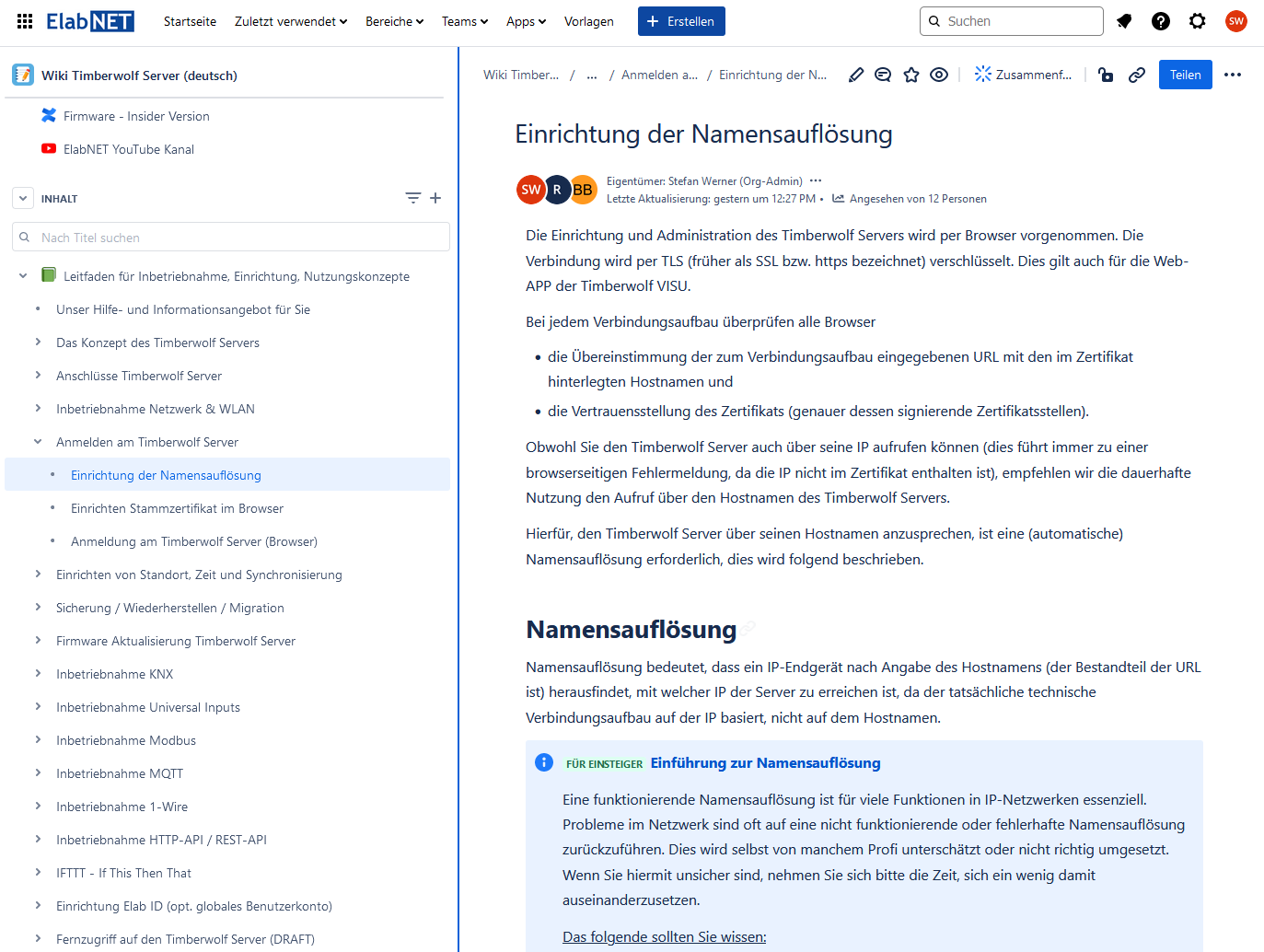
Task: Open 'Inbetriebnahme Modbus' page
Action: tap(126, 740)
